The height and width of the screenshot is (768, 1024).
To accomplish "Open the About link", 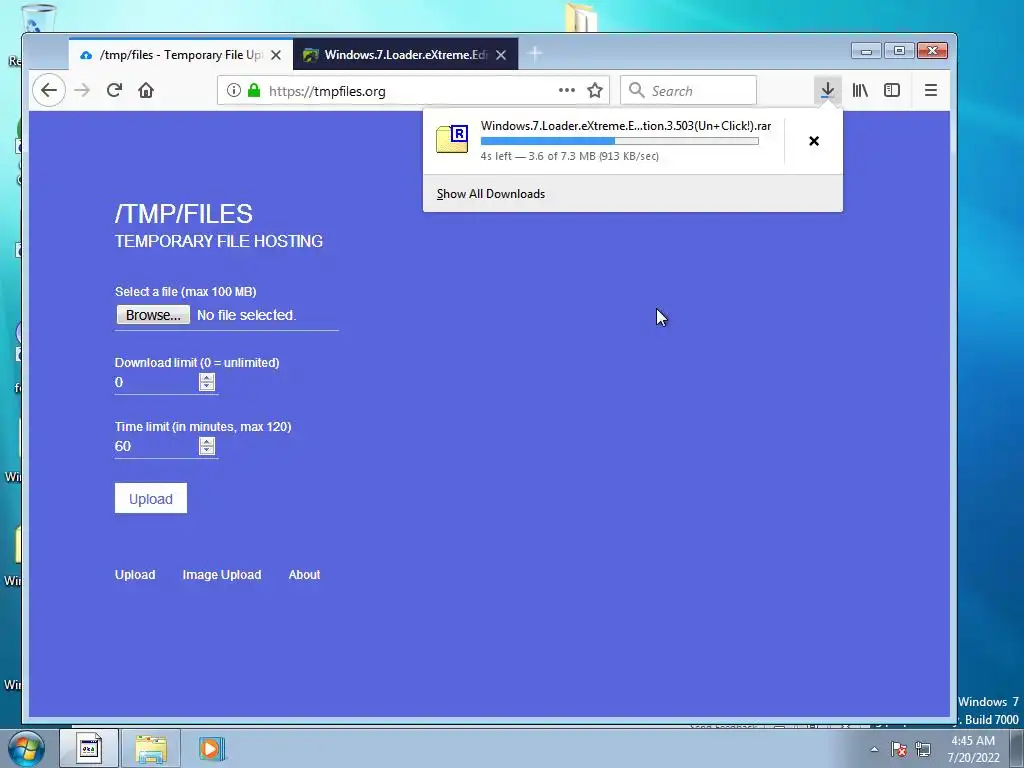I will click(x=304, y=575).
